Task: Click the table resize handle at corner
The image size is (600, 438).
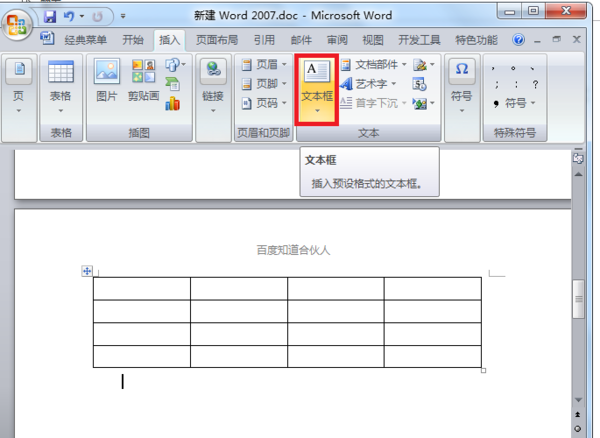Action: (x=483, y=370)
